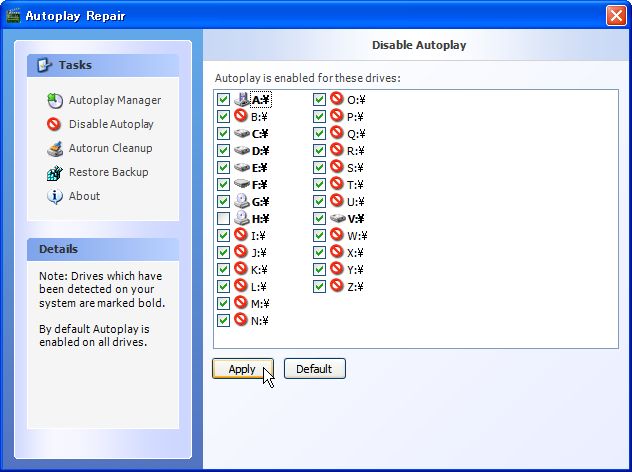Screen dimensions: 632x472
Task: Click removable drive icon next to F:¥
Action: 242,184
